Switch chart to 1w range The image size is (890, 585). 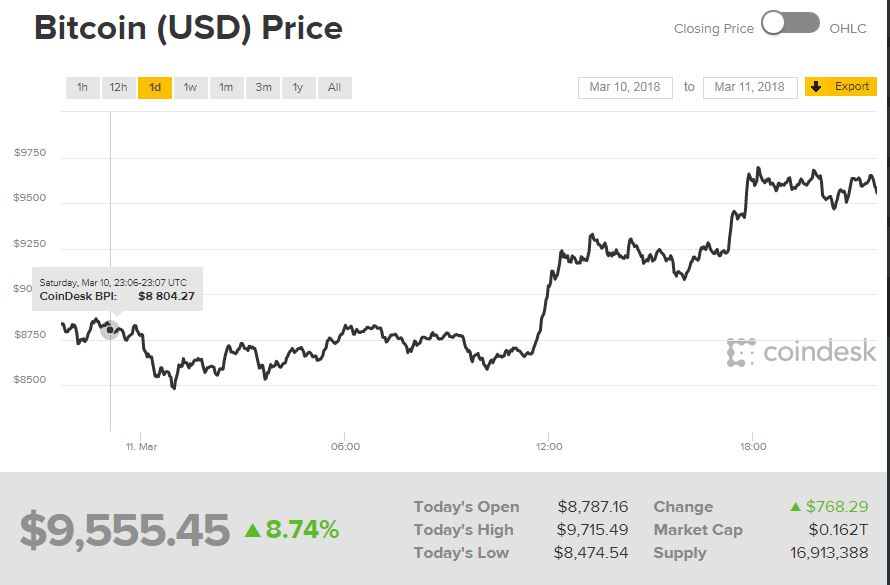click(190, 87)
